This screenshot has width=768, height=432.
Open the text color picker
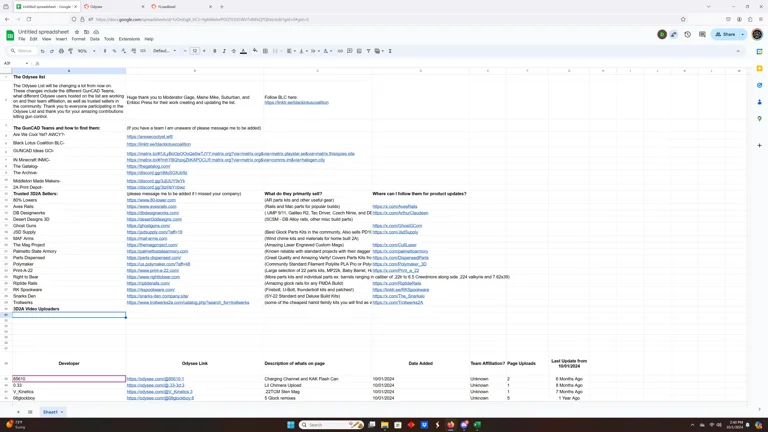(x=243, y=51)
